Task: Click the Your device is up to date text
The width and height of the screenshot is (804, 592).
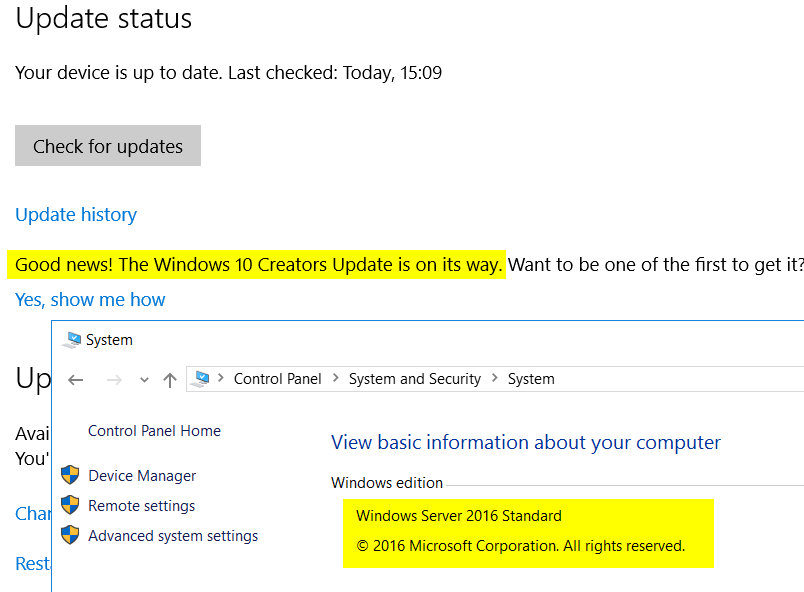Action: click(228, 73)
